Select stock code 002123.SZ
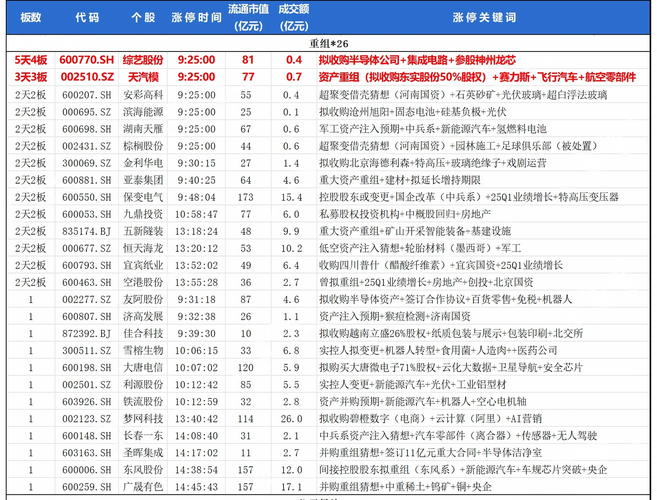This screenshot has width=657, height=500. tap(87, 419)
